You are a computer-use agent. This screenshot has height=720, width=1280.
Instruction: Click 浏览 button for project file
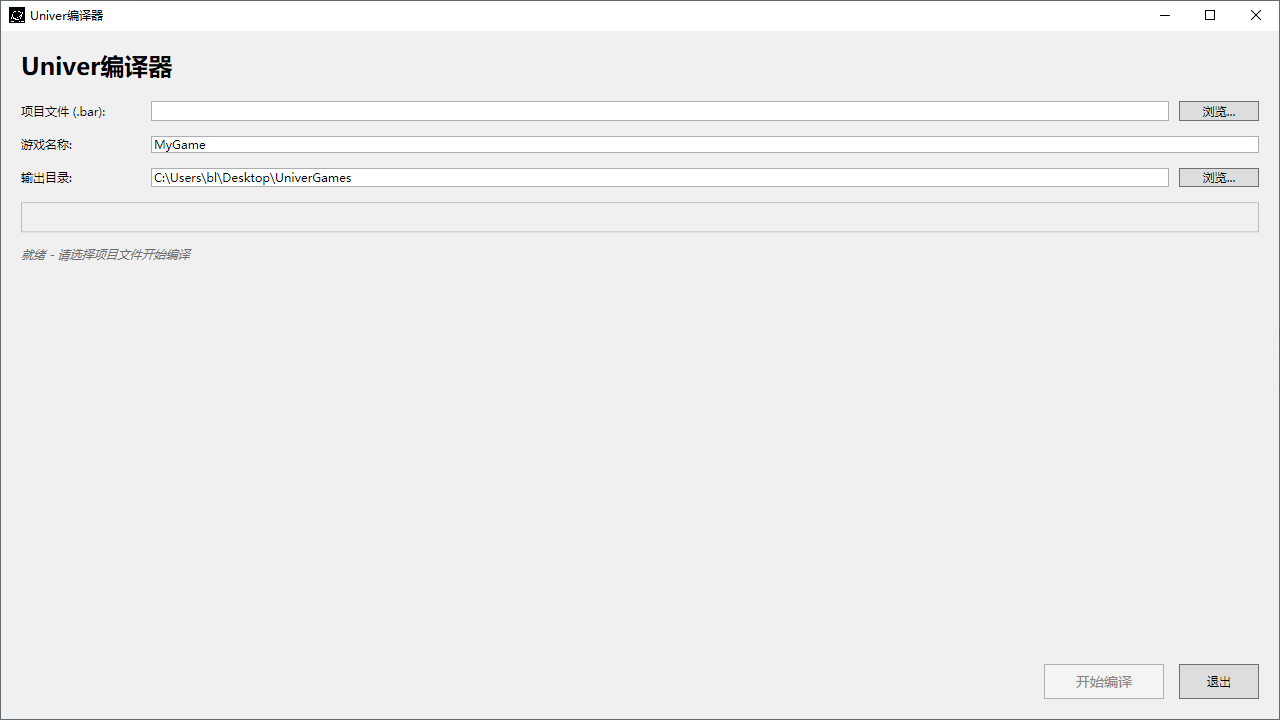(x=1218, y=111)
